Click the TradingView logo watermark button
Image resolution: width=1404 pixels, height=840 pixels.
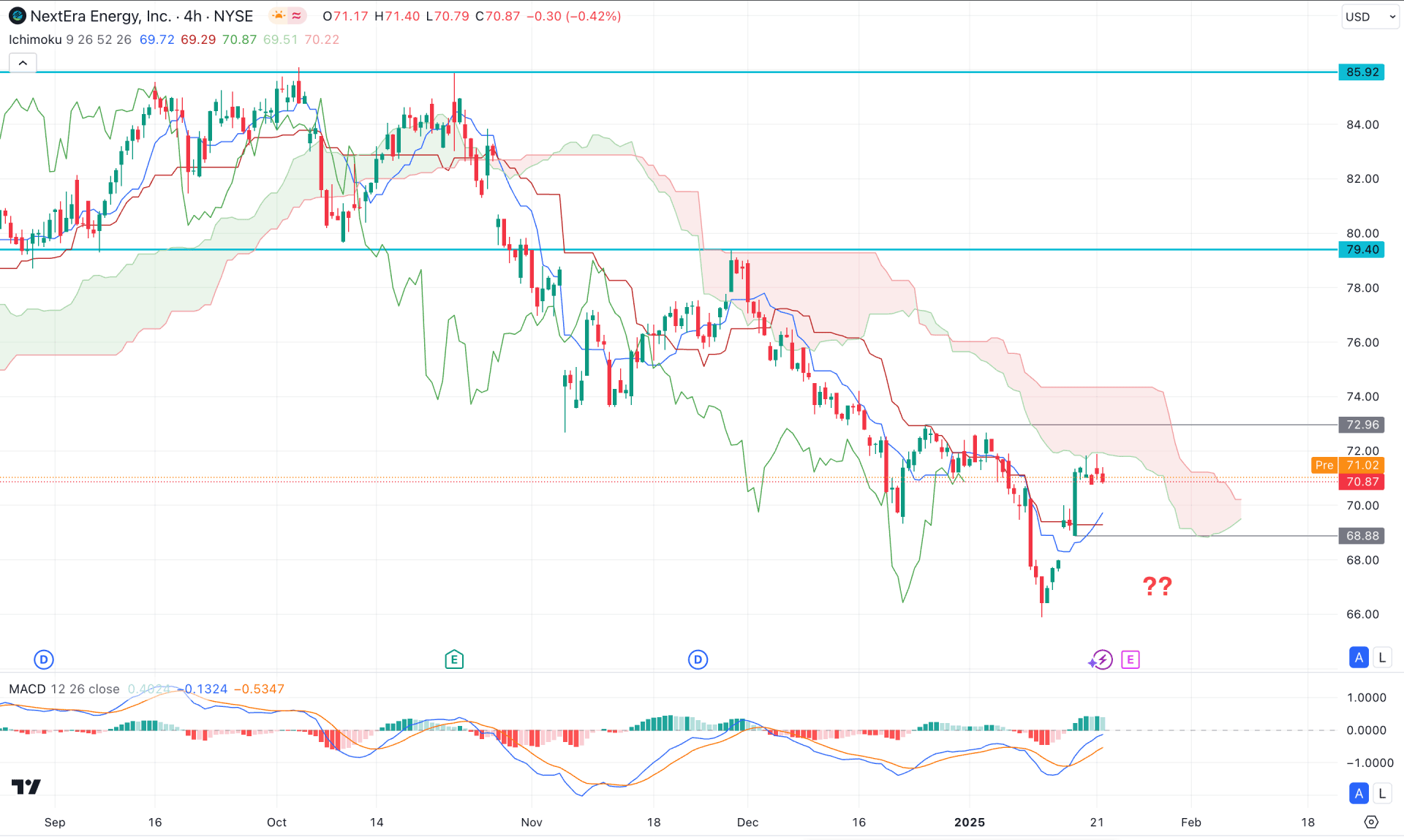tap(26, 787)
